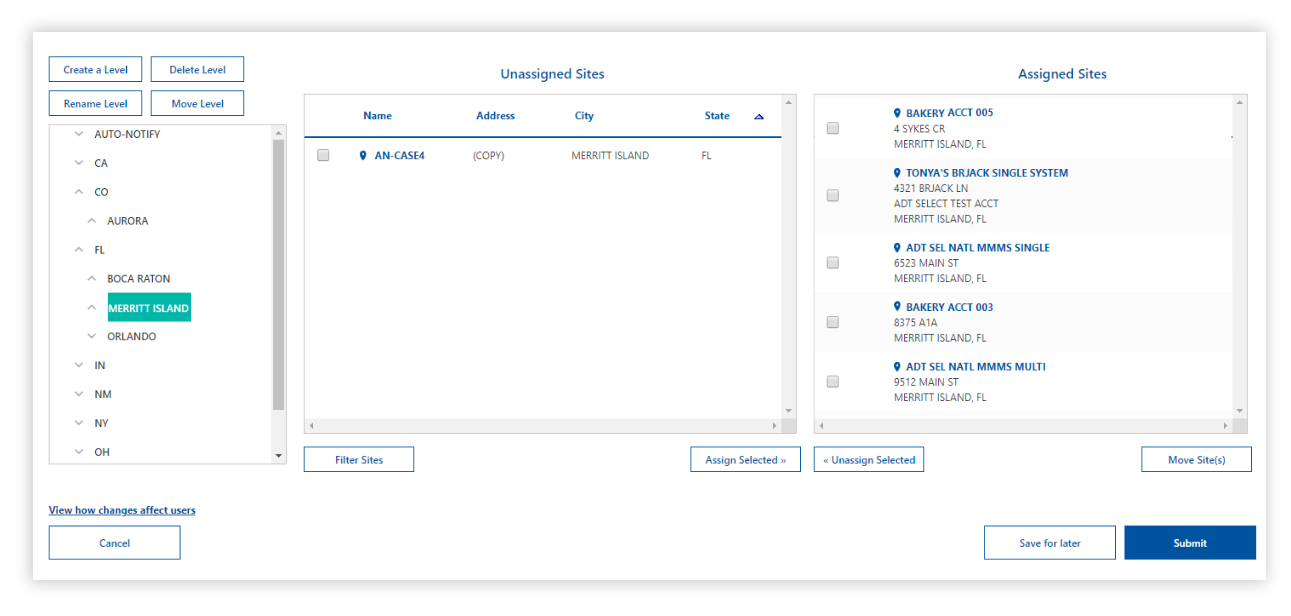Click the State column sort arrow

758,117
